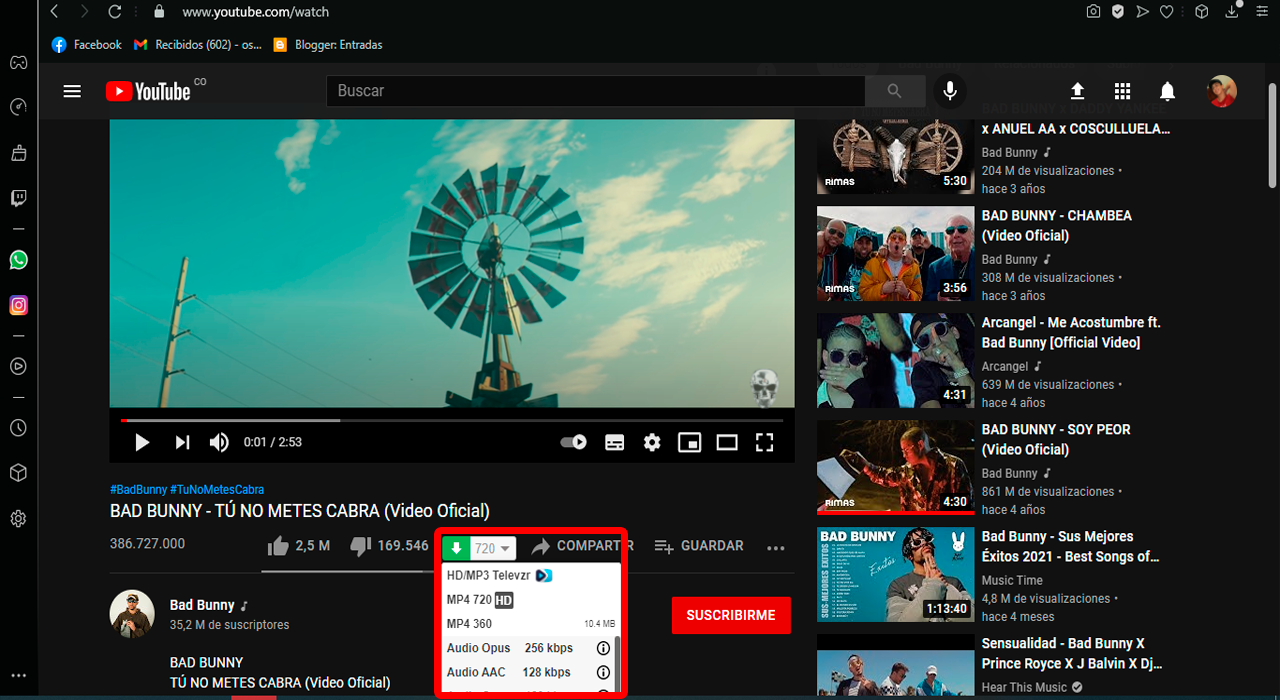This screenshot has width=1280, height=700.
Task: Open the GX Control speedometer sidebar icon
Action: (x=18, y=107)
